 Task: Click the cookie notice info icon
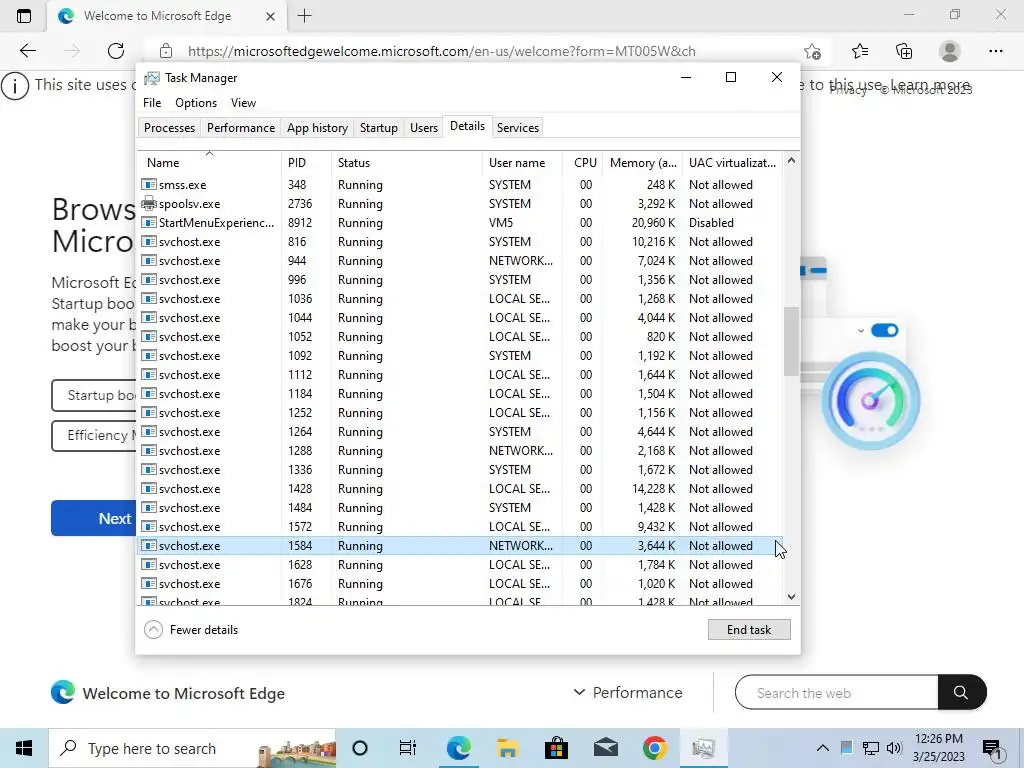click(x=15, y=86)
